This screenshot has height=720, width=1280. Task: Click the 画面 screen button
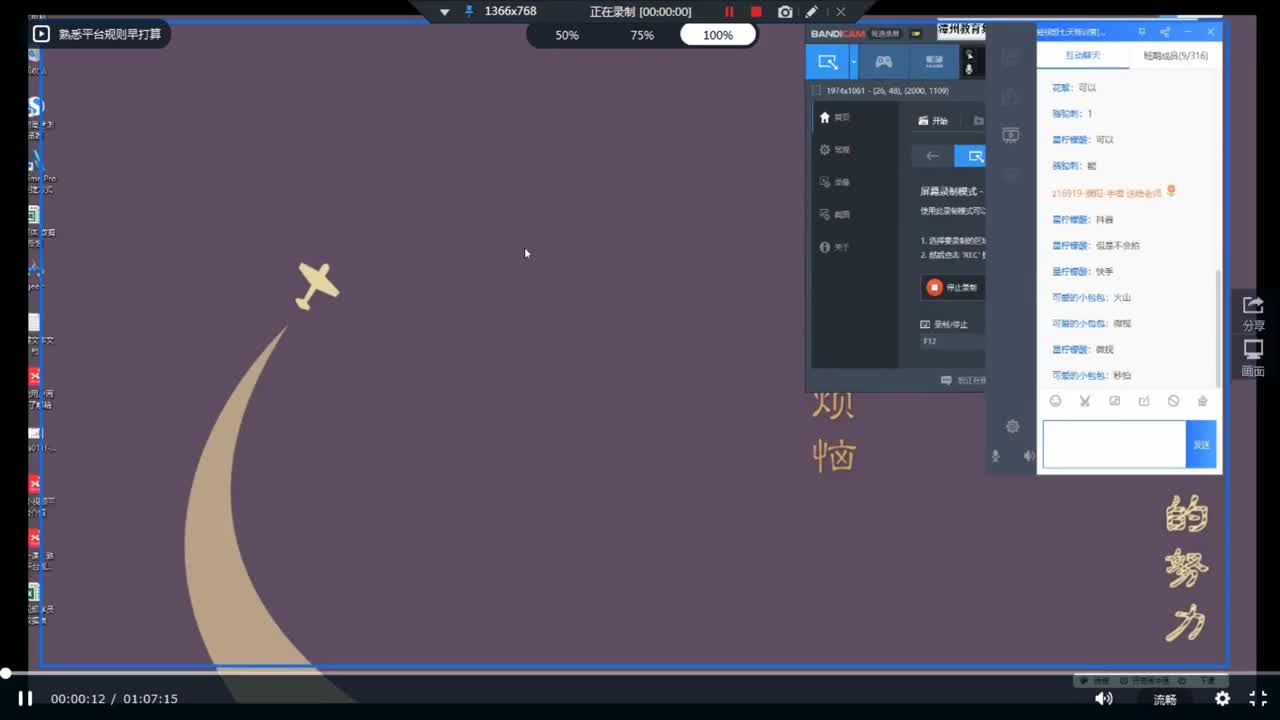pos(1253,358)
